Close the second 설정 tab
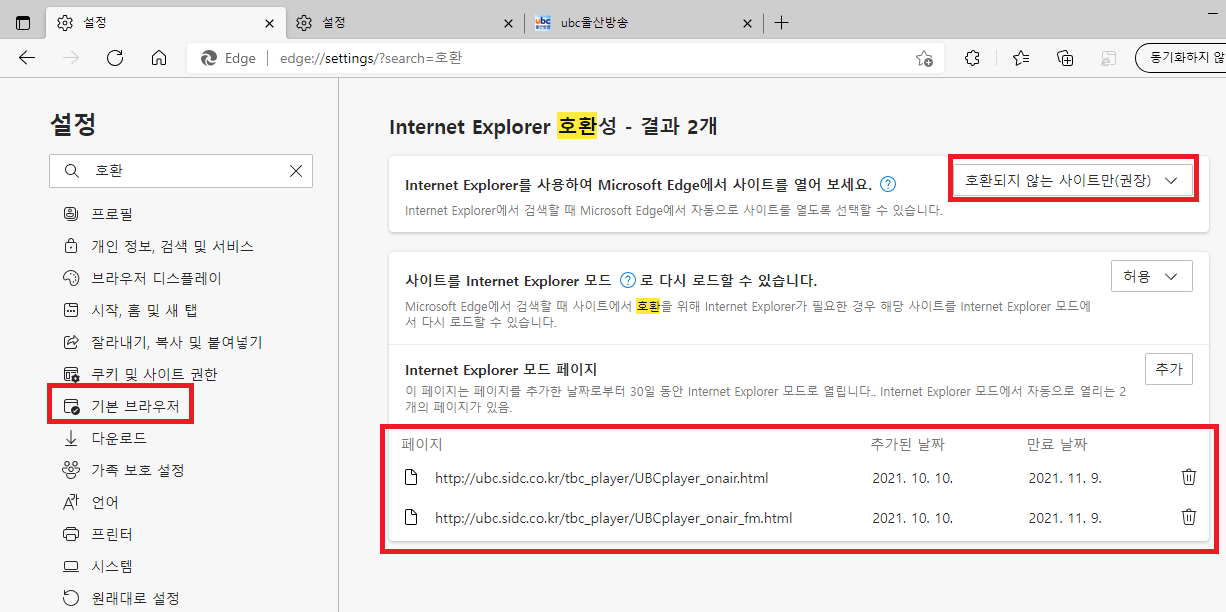 point(508,23)
